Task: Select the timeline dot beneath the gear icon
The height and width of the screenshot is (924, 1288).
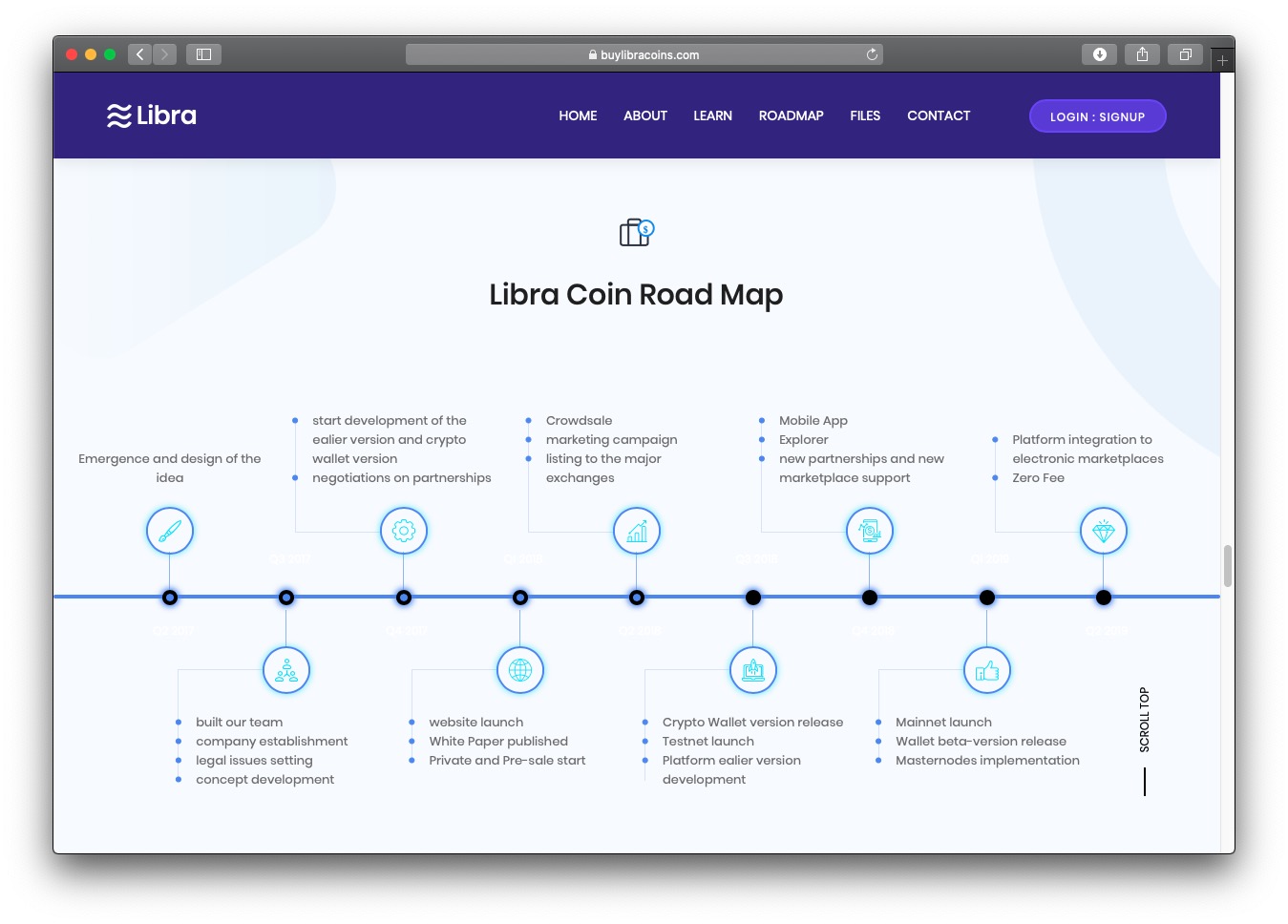Action: (404, 598)
